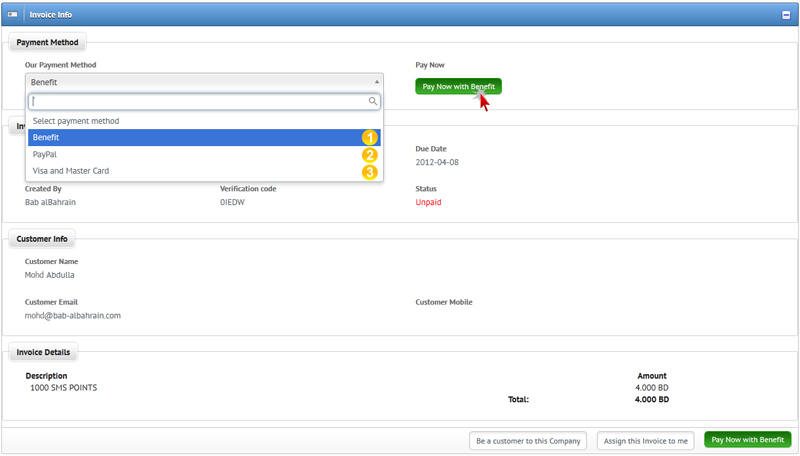
Task: Click the yellow number 3 badge
Action: coord(369,172)
